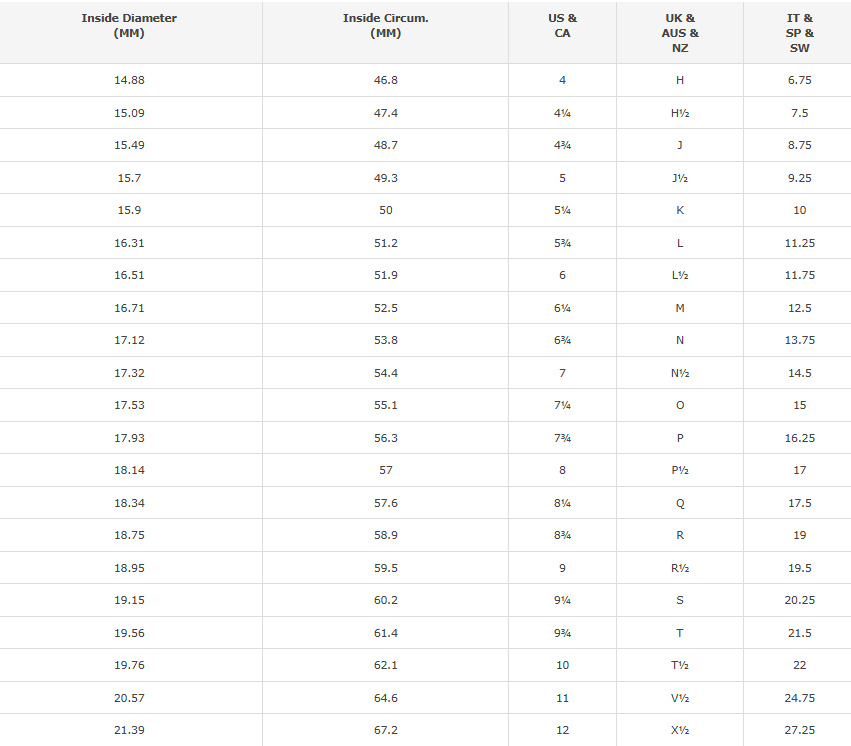
Task: Select UK size P½ cell
Action: (680, 470)
